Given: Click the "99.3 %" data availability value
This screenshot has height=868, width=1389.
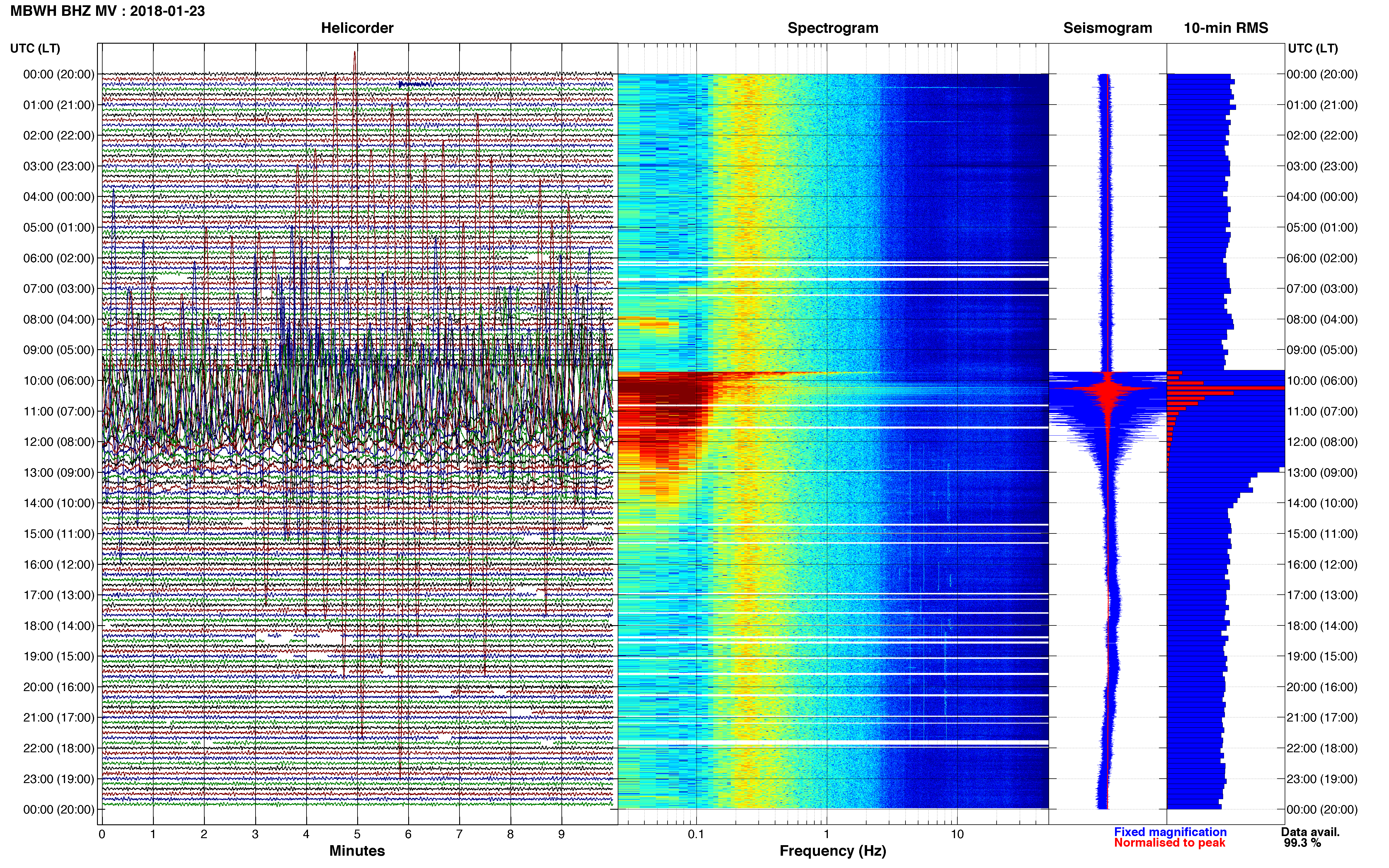Looking at the screenshot, I should pyautogui.click(x=1303, y=843).
